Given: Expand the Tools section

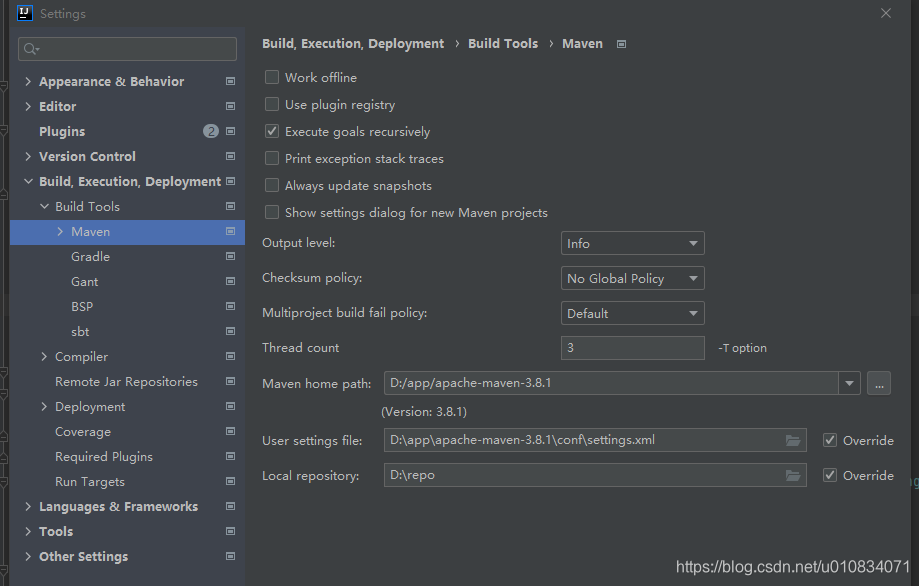Looking at the screenshot, I should 28,532.
